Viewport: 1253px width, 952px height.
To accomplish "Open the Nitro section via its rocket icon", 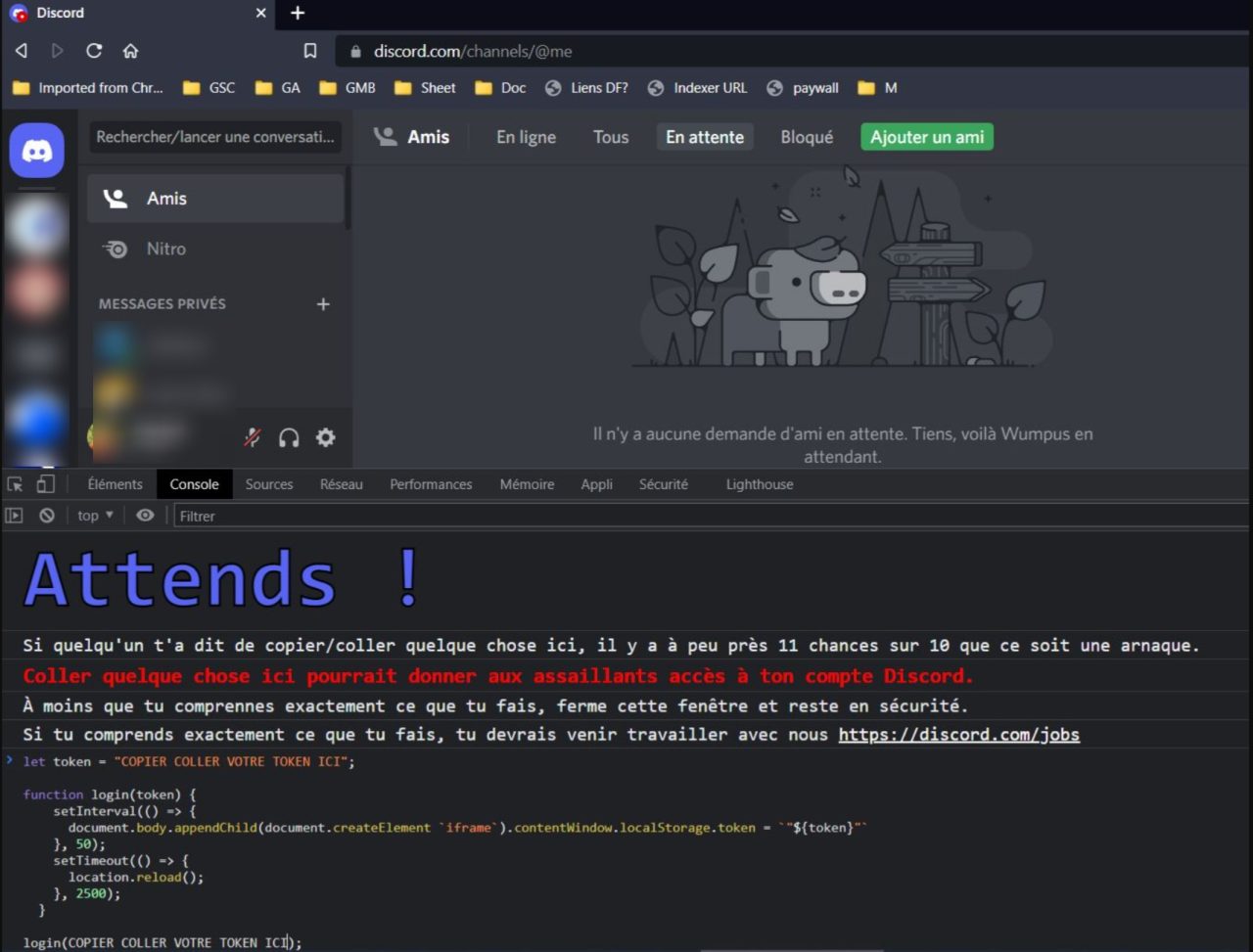I will [x=116, y=249].
